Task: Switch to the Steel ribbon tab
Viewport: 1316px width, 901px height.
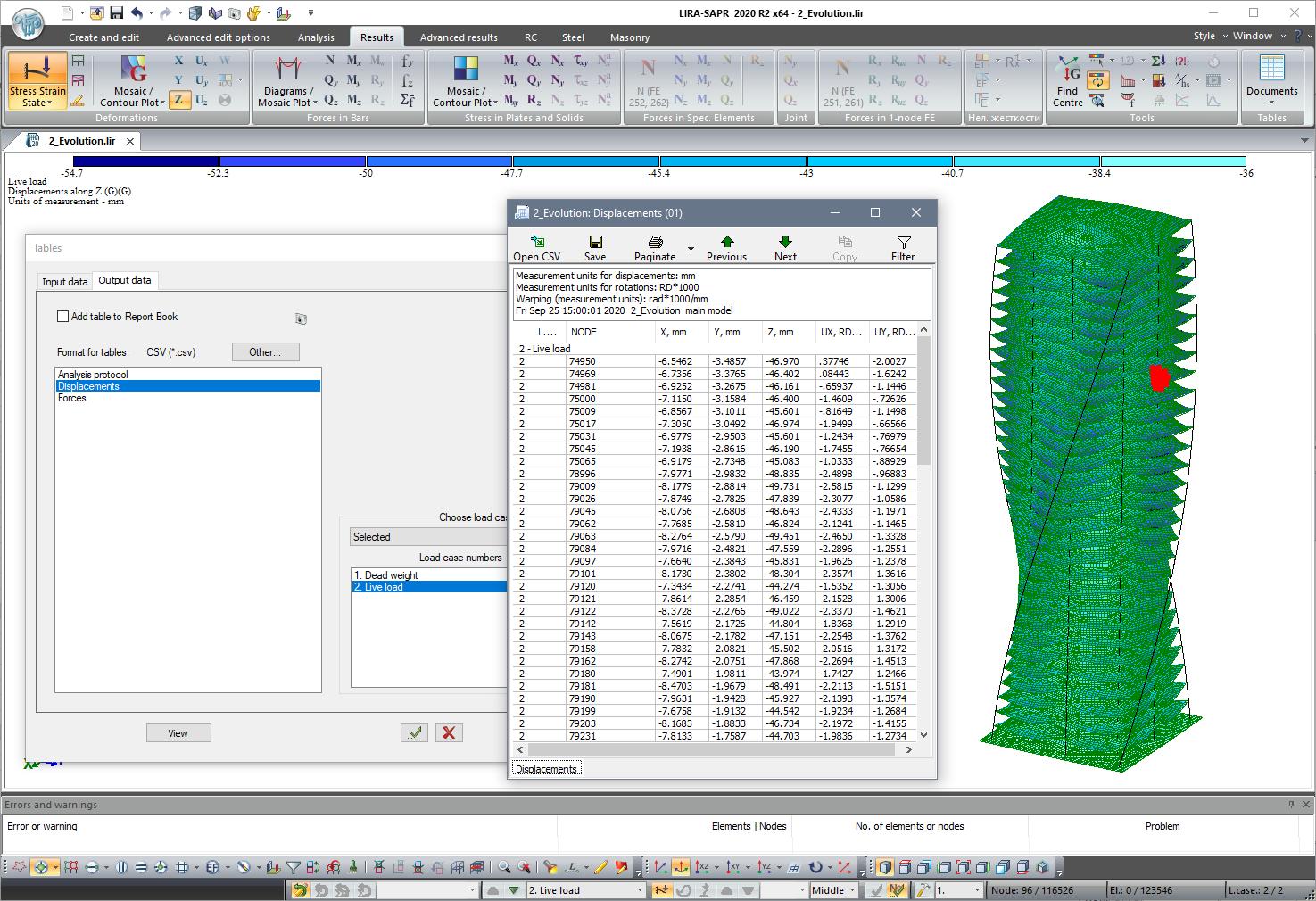Action: (573, 37)
